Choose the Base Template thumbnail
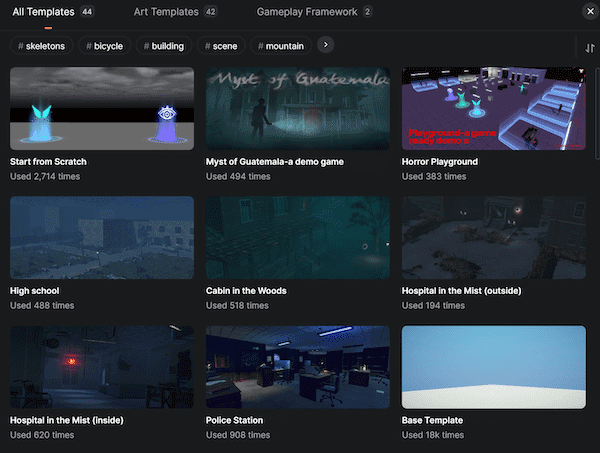 (x=493, y=367)
